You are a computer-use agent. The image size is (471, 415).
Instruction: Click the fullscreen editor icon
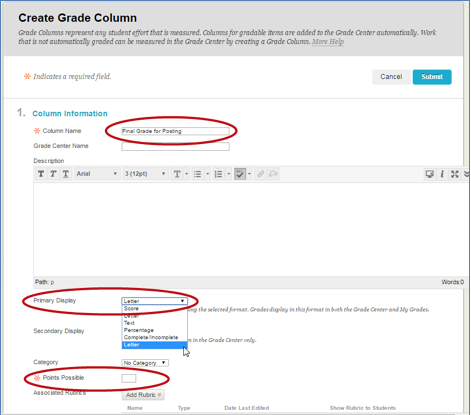click(x=455, y=174)
